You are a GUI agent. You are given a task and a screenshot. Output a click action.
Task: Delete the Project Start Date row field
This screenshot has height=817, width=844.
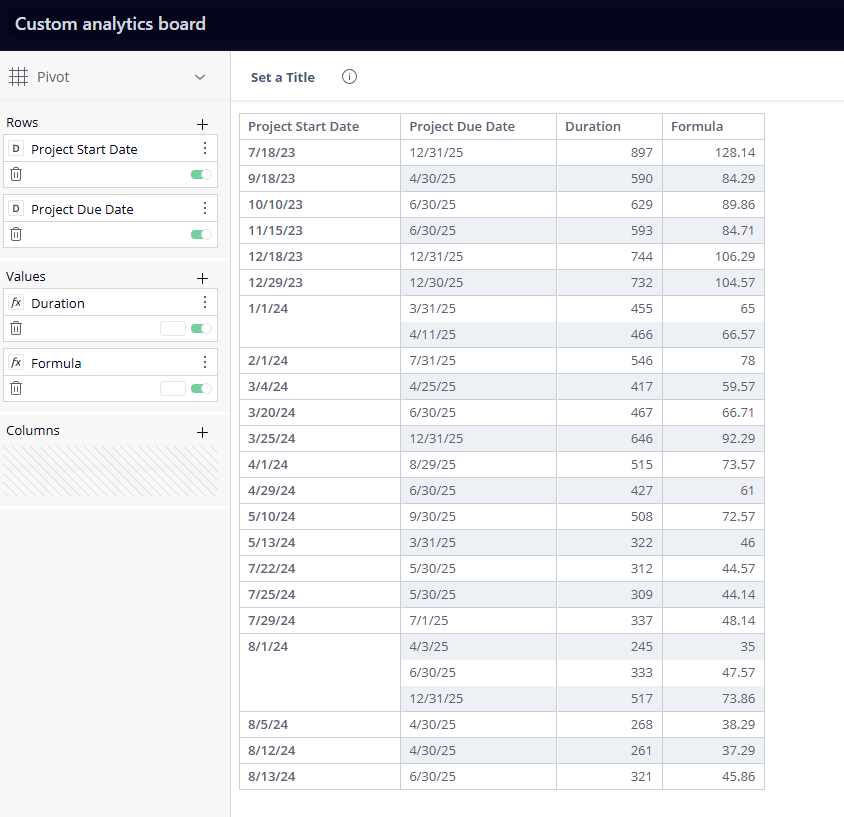click(x=16, y=174)
